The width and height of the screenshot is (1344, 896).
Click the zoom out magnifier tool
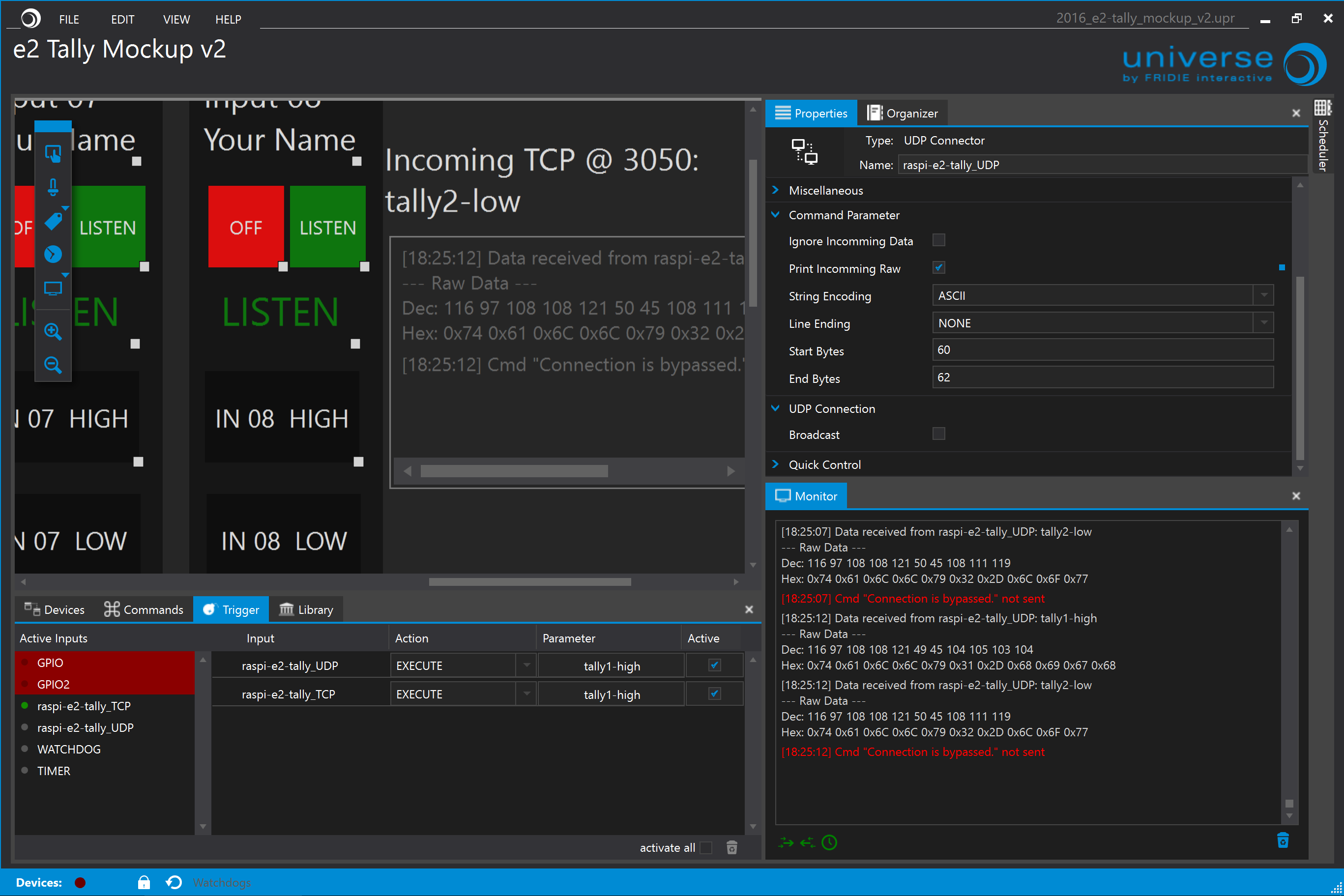click(53, 365)
